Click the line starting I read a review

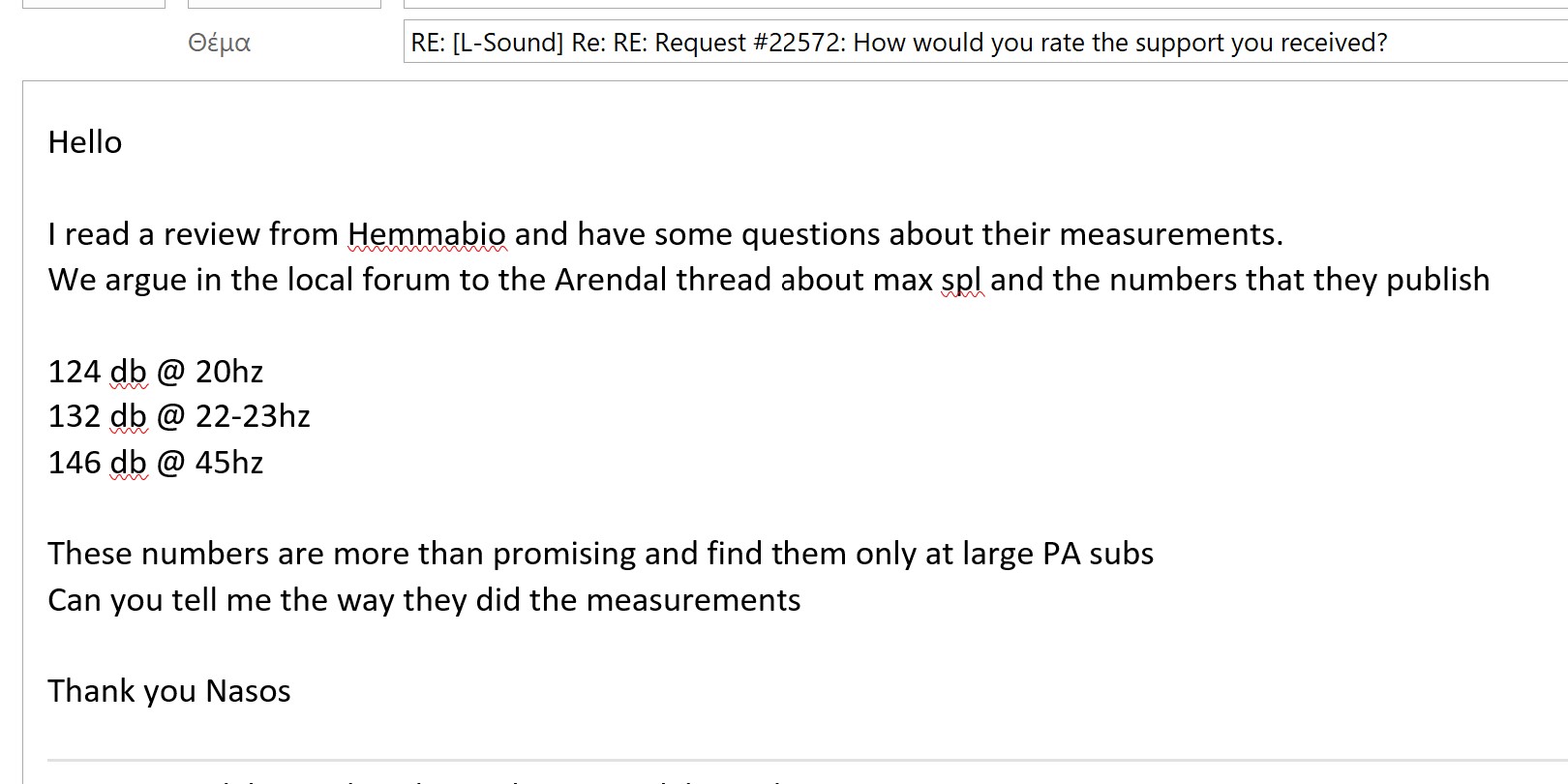tap(665, 234)
